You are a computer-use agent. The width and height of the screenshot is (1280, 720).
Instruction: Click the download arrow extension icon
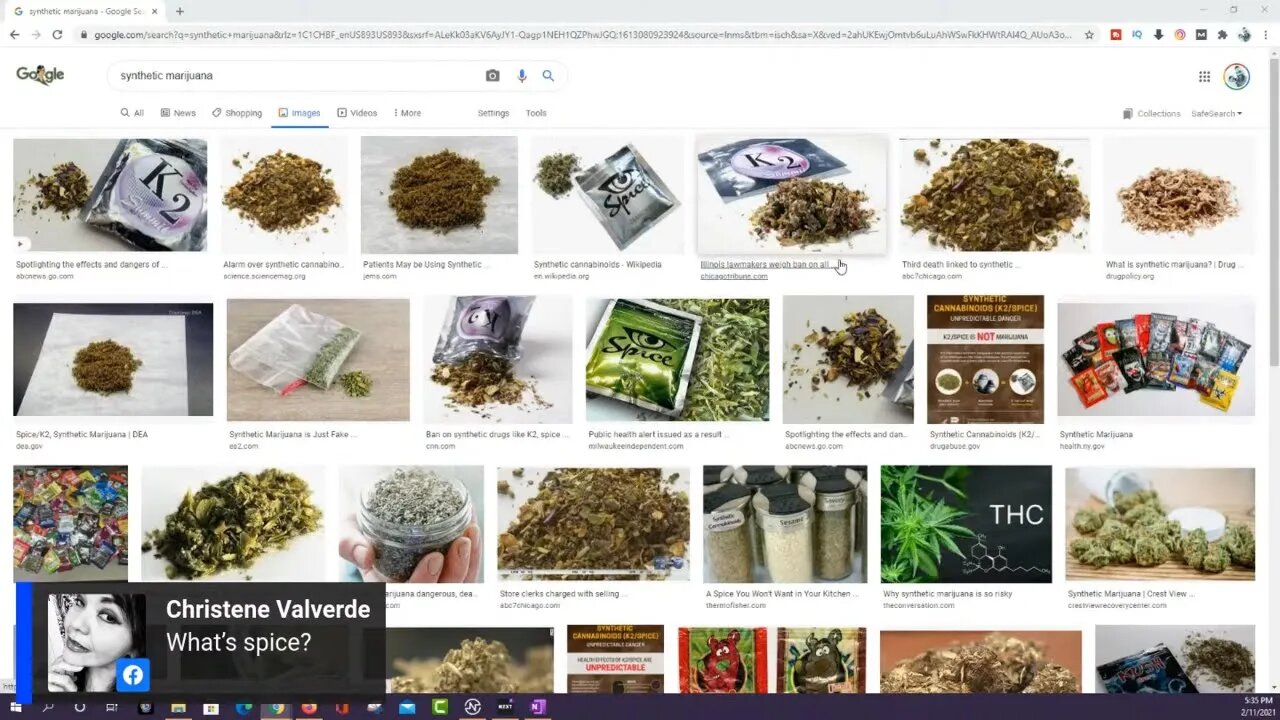[1158, 34]
